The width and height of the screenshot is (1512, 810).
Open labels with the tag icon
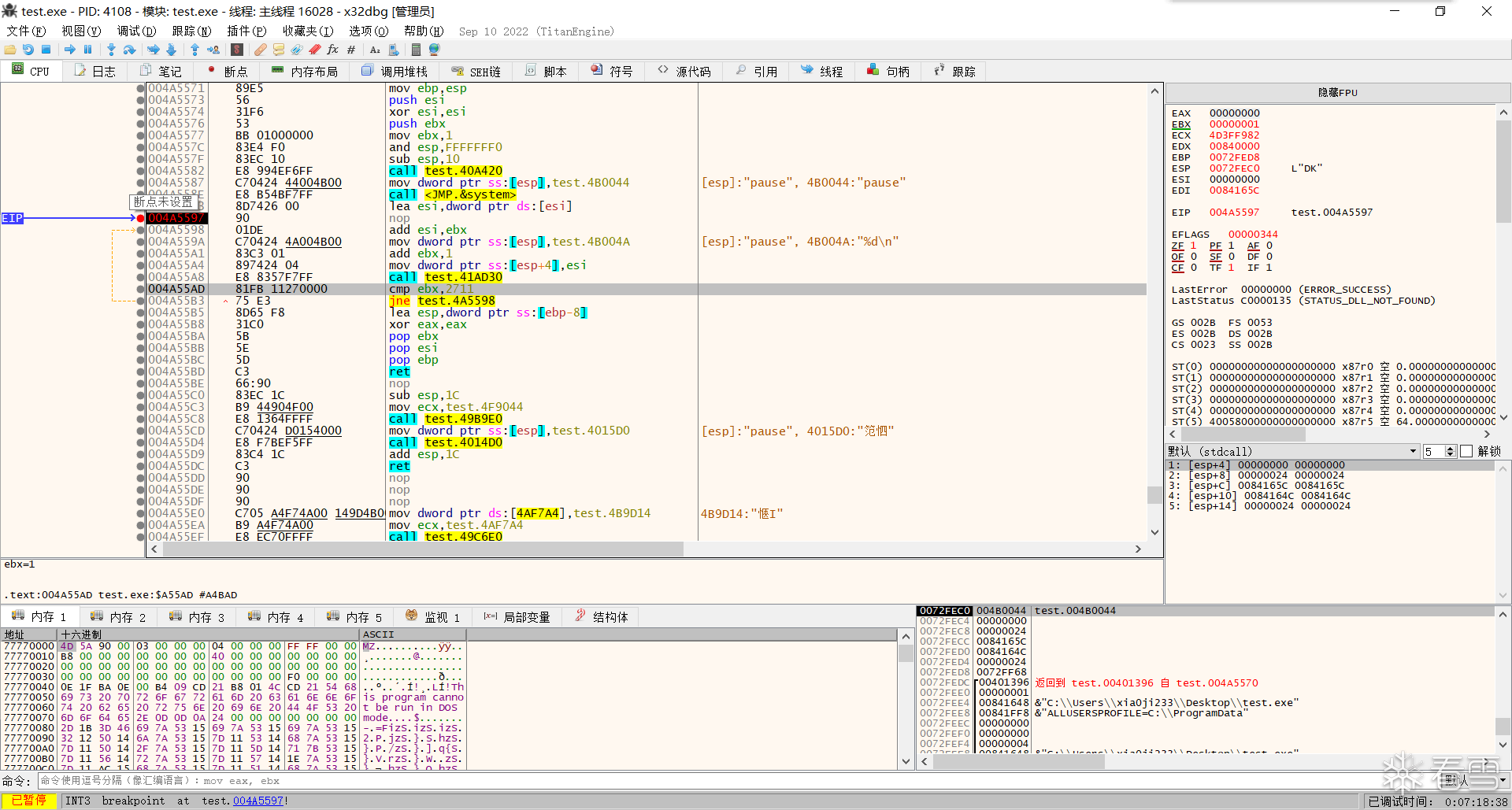[x=297, y=50]
